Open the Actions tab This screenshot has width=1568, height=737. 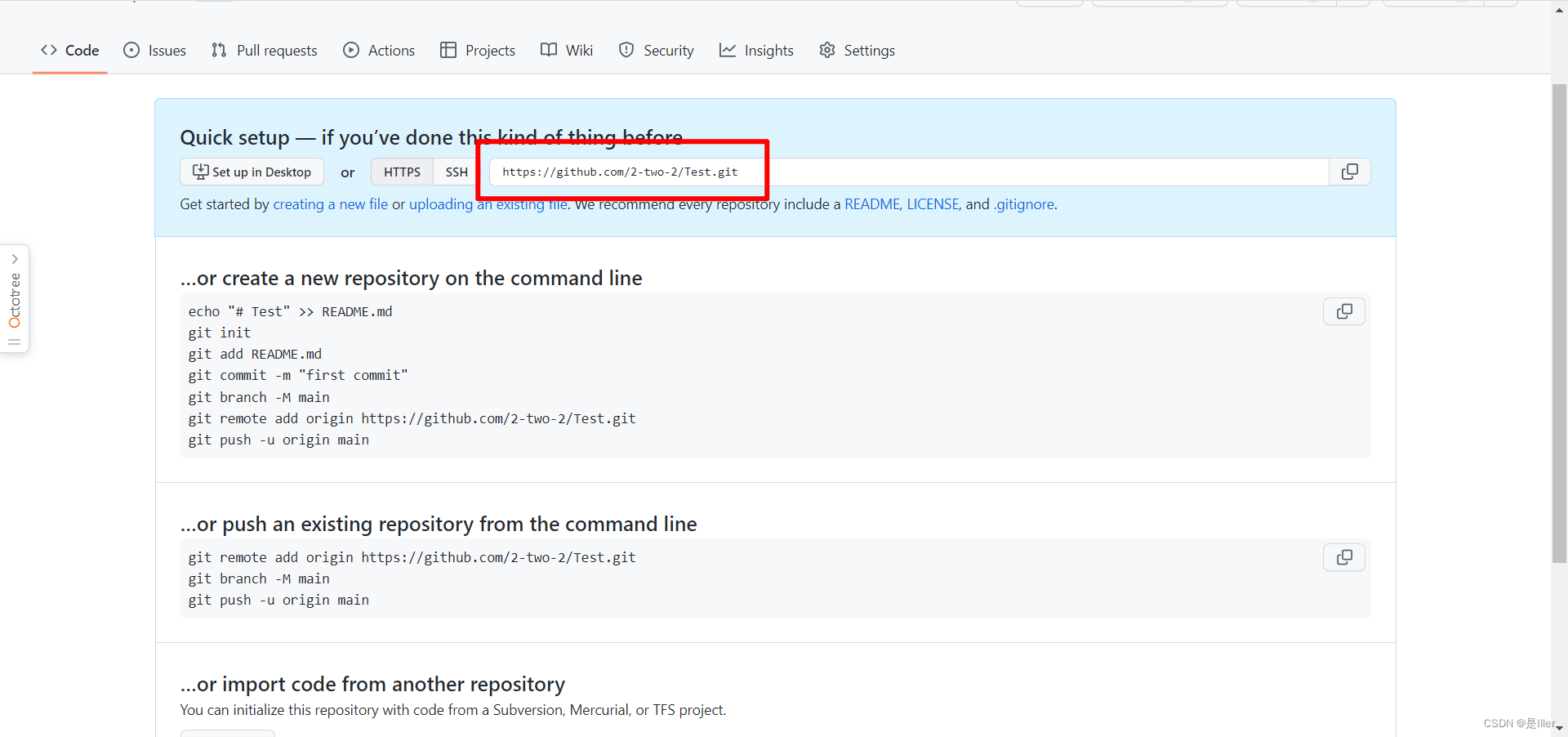pos(379,50)
